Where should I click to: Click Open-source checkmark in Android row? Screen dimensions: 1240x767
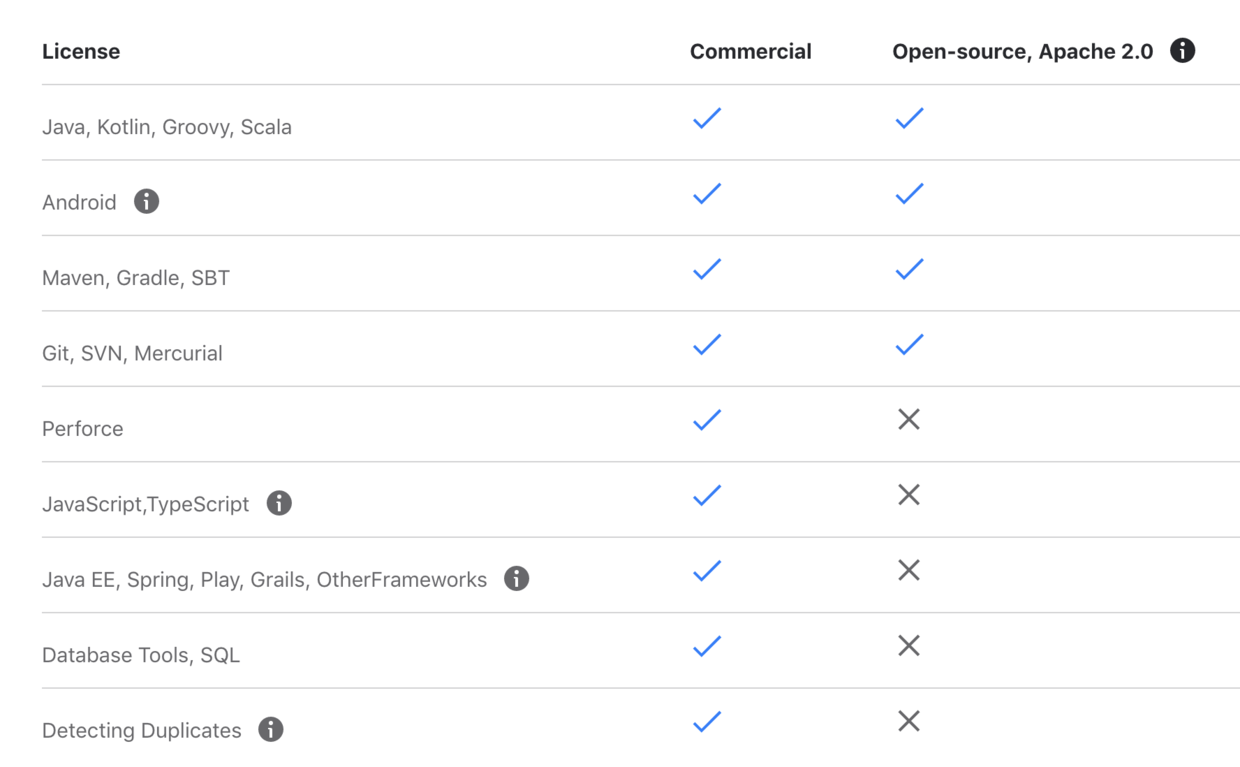[909, 194]
